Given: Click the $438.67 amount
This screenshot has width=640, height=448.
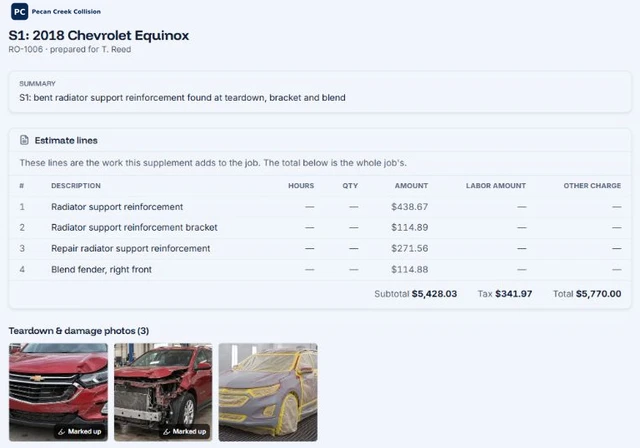Looking at the screenshot, I should coord(410,207).
